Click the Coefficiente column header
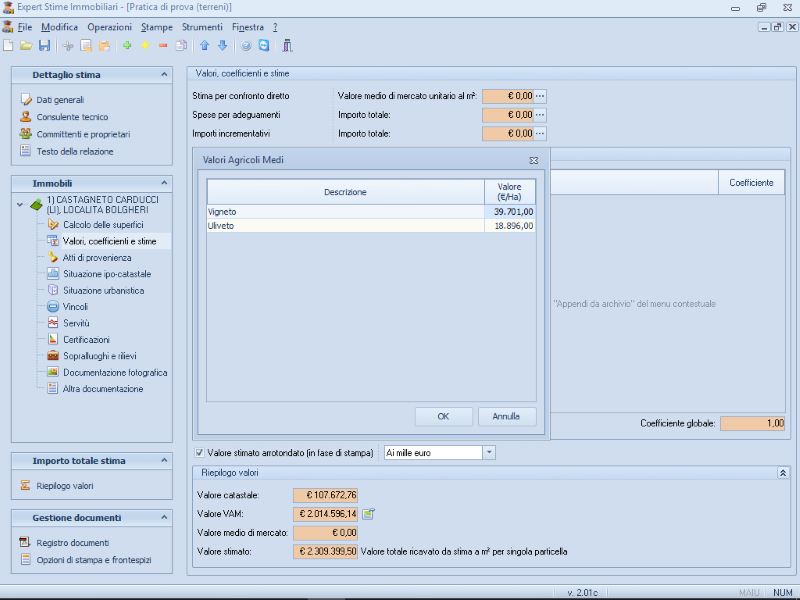Viewport: 800px width, 600px height. [751, 183]
